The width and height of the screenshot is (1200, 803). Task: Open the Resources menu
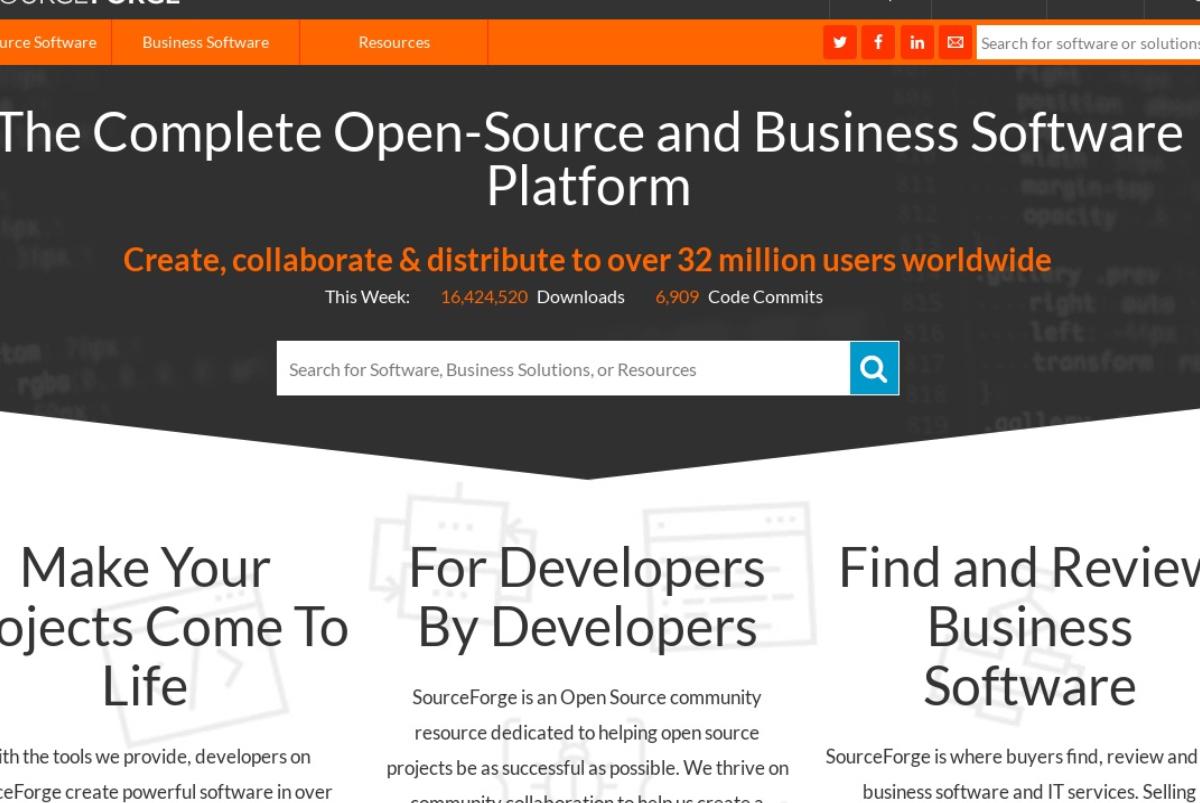click(394, 43)
